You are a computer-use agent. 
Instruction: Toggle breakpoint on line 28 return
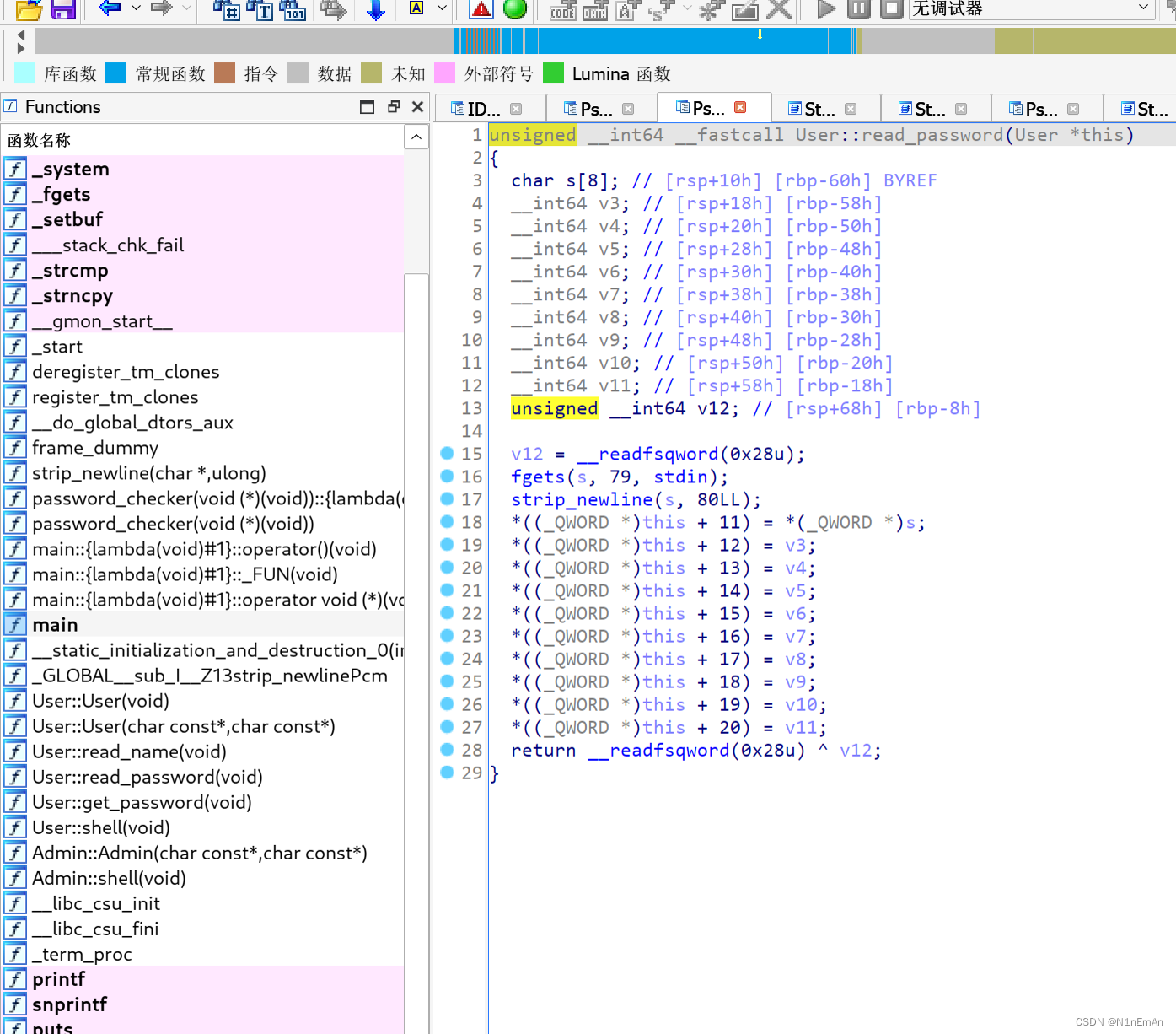[448, 750]
